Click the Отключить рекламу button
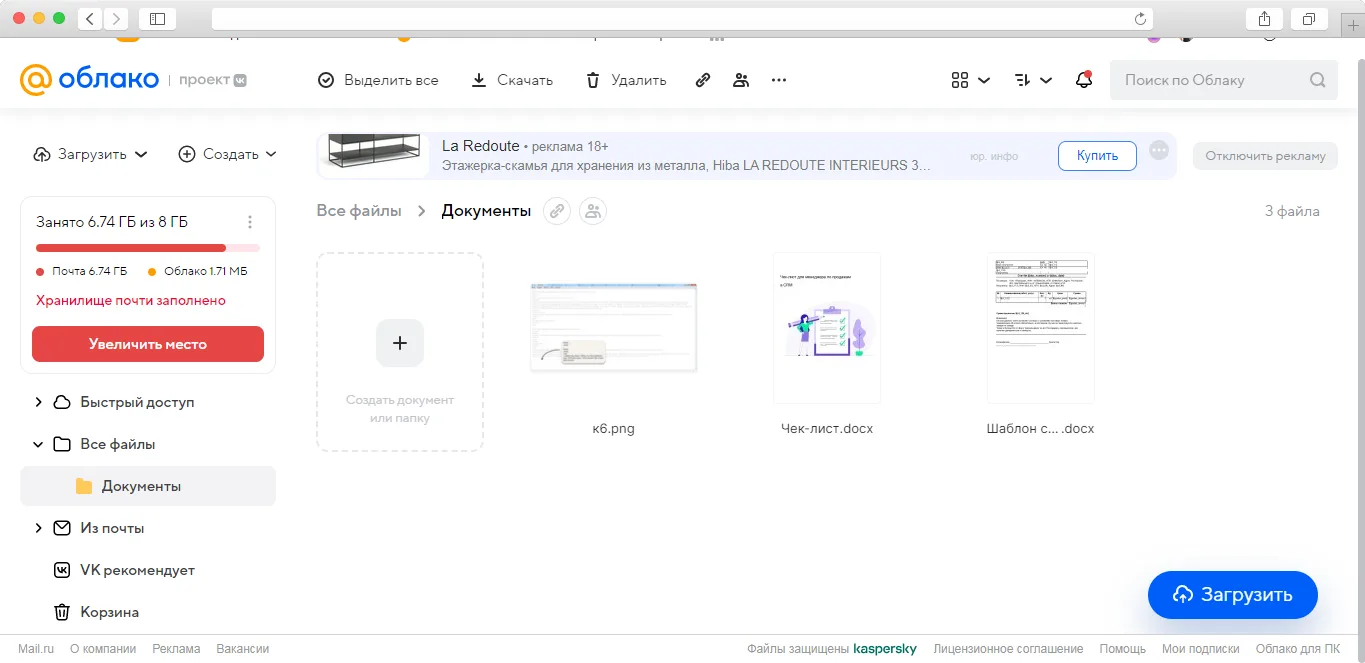Screen dimensions: 1365x663 click(x=1265, y=156)
